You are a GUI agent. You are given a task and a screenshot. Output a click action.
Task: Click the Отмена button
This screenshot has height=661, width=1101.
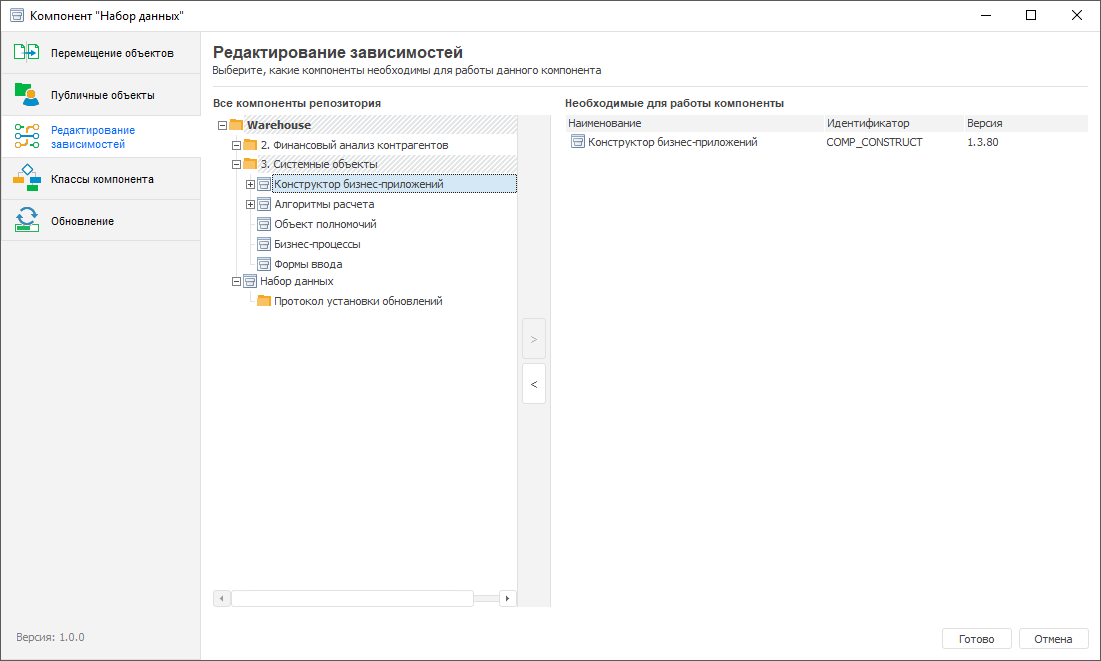coord(1053,639)
